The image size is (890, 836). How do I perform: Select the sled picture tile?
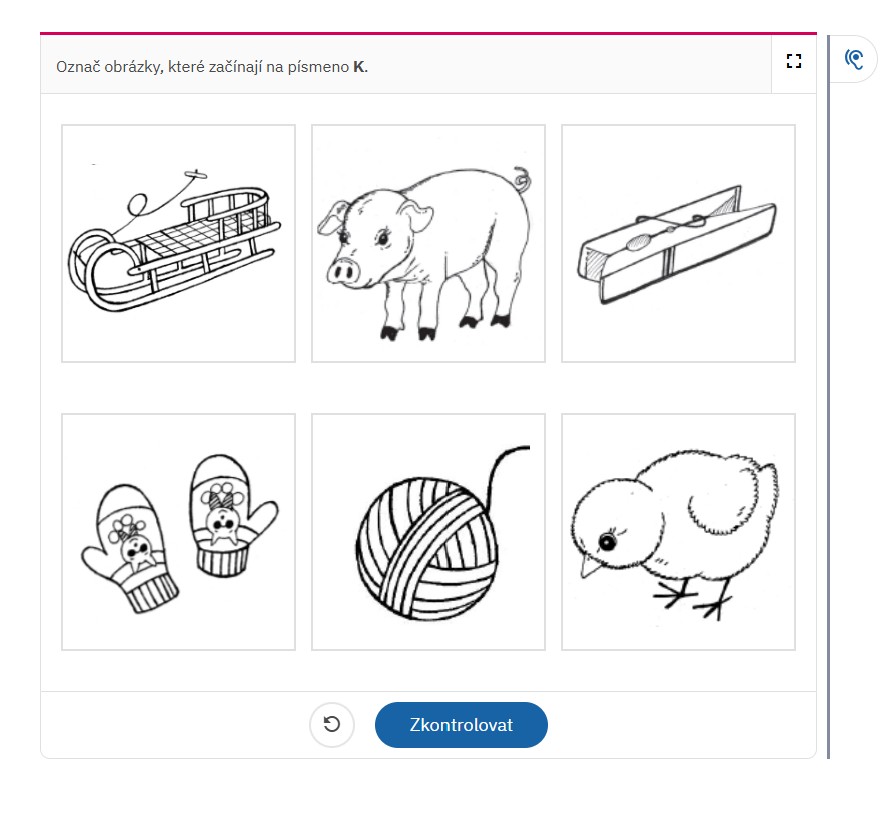[178, 243]
